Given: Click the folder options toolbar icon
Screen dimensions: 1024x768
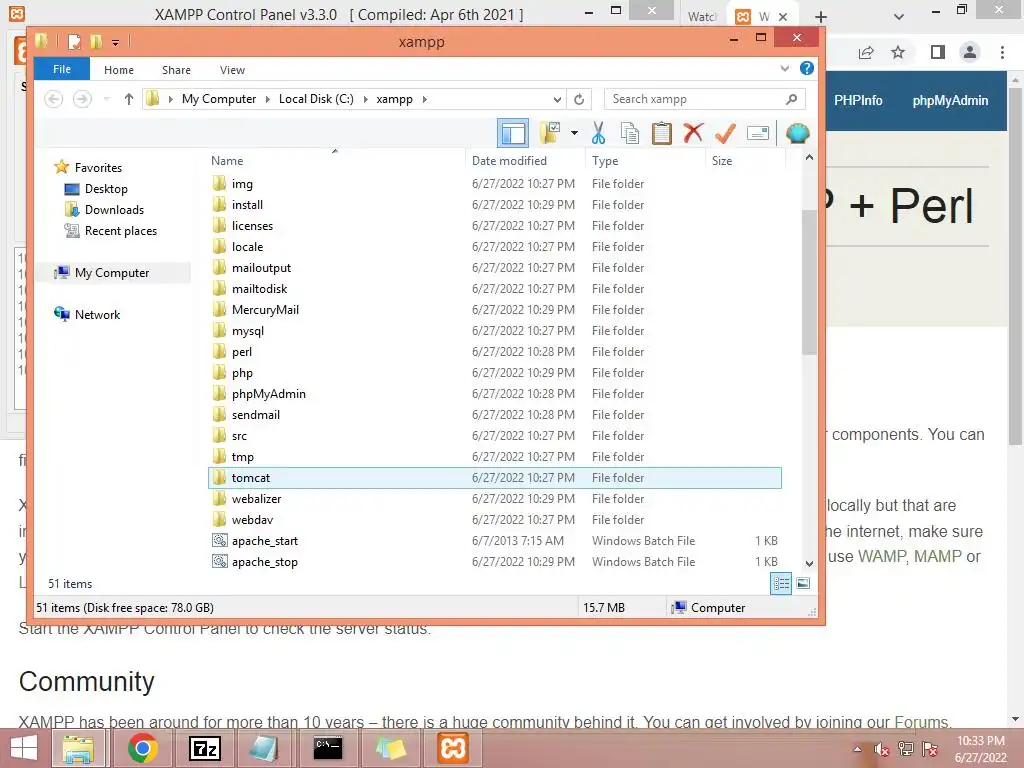Looking at the screenshot, I should (550, 133).
